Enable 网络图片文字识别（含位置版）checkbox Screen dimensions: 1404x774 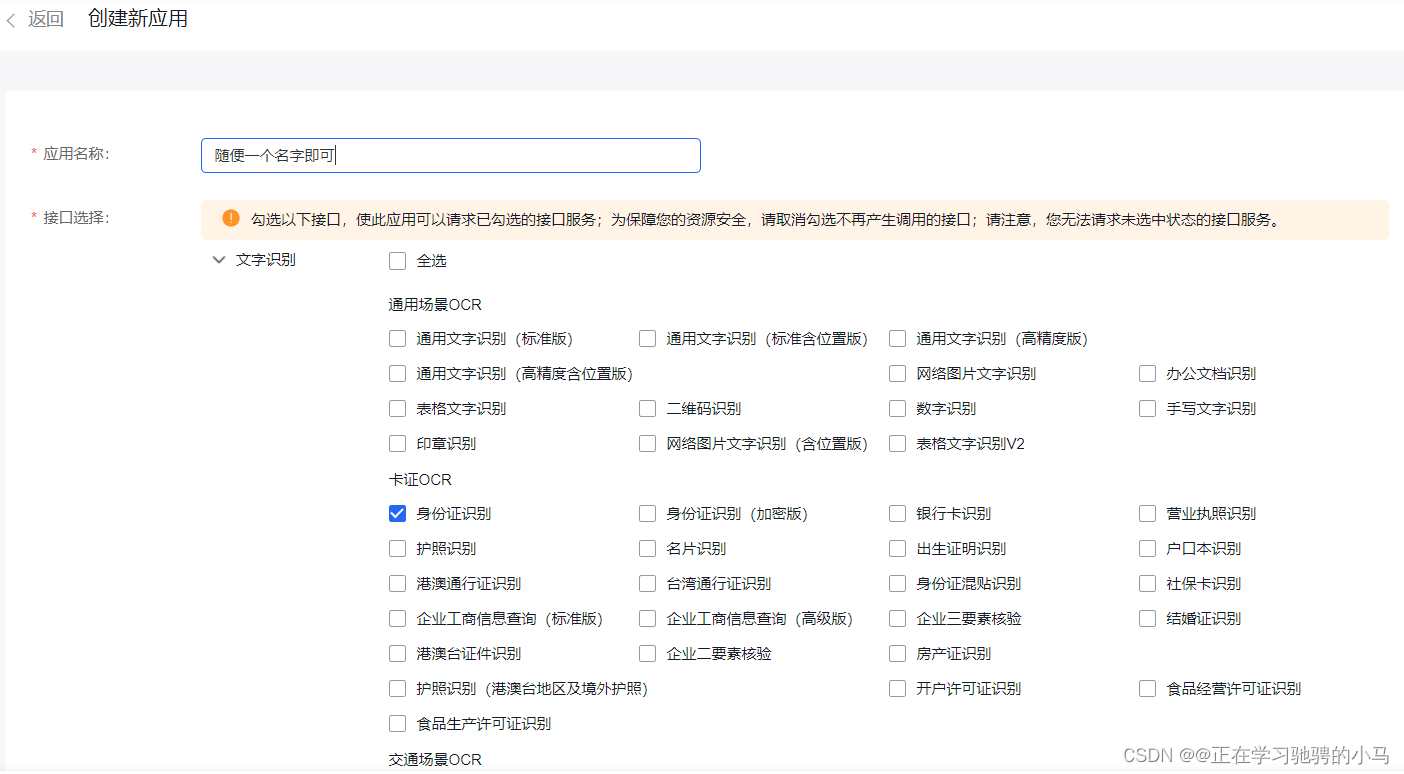647,444
